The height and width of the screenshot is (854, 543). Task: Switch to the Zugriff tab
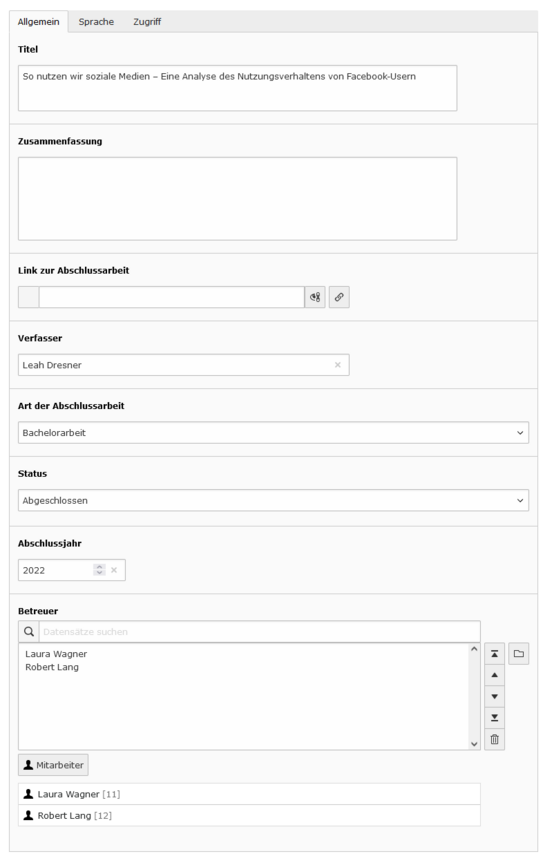tap(147, 22)
